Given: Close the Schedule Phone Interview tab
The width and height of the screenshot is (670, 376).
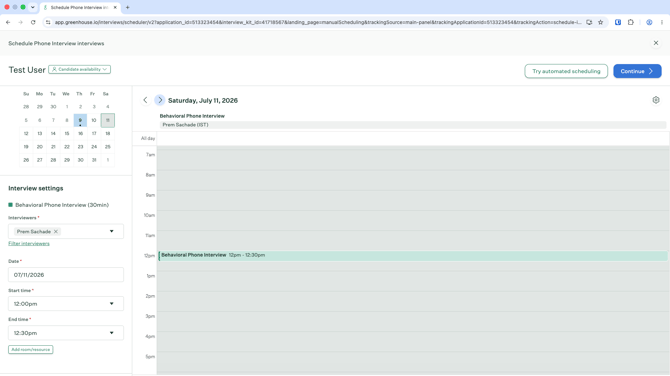Looking at the screenshot, I should pyautogui.click(x=115, y=7).
